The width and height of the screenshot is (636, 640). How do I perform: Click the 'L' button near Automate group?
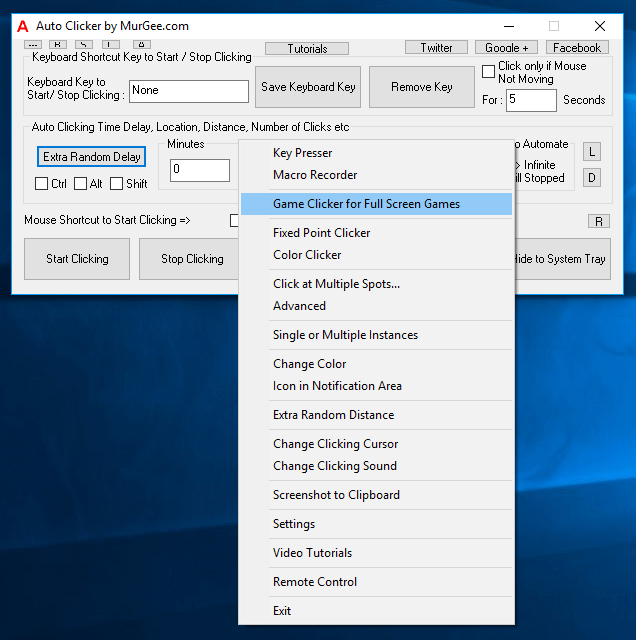pos(592,152)
